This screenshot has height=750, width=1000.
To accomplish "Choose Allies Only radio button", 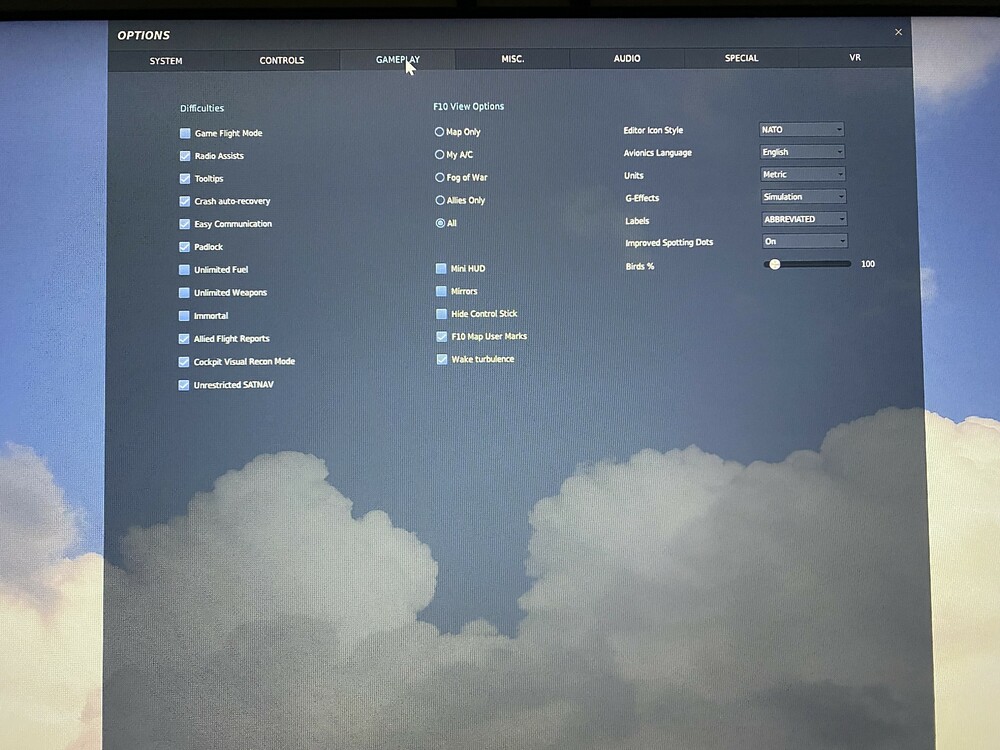I will tap(440, 200).
